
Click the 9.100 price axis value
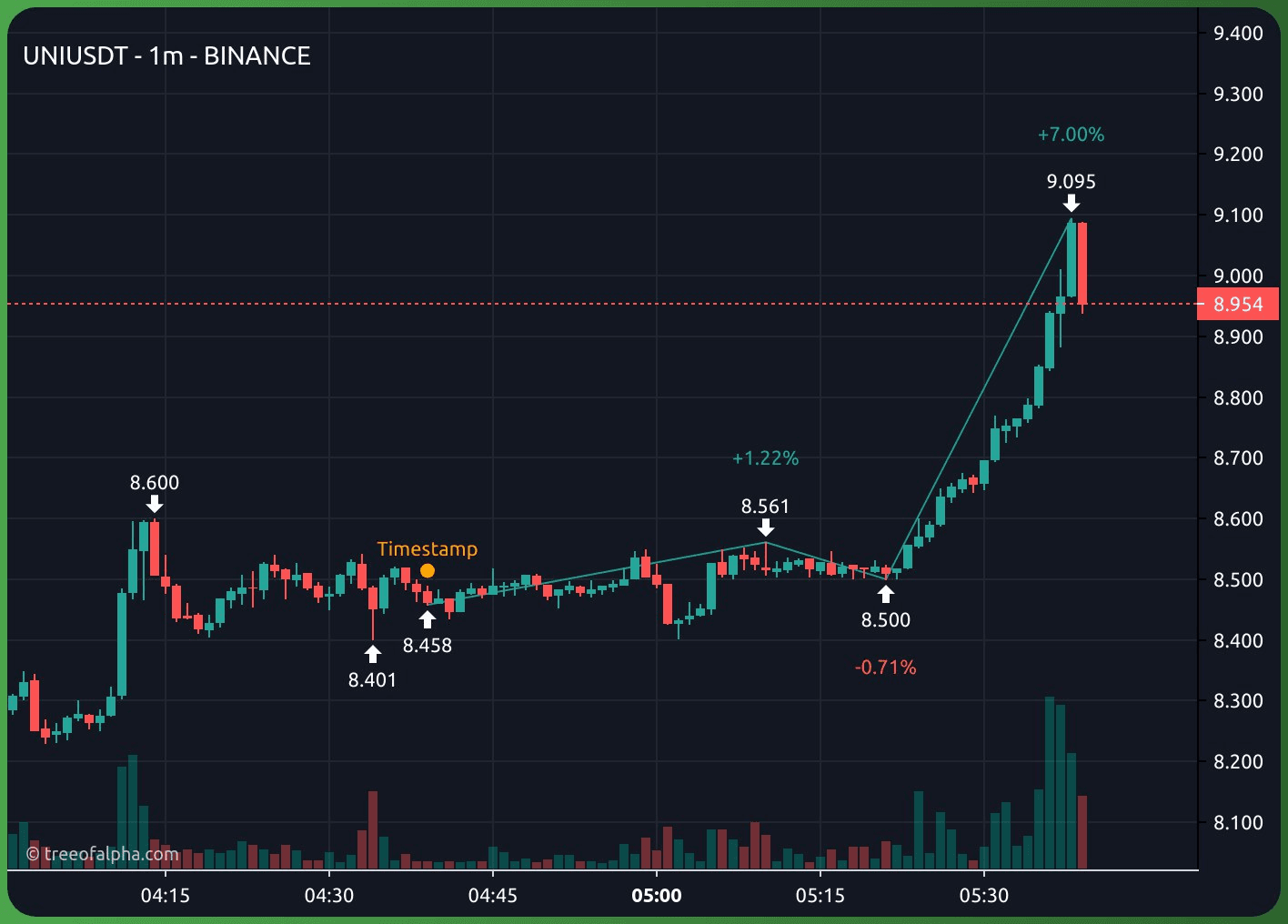pos(1239,216)
